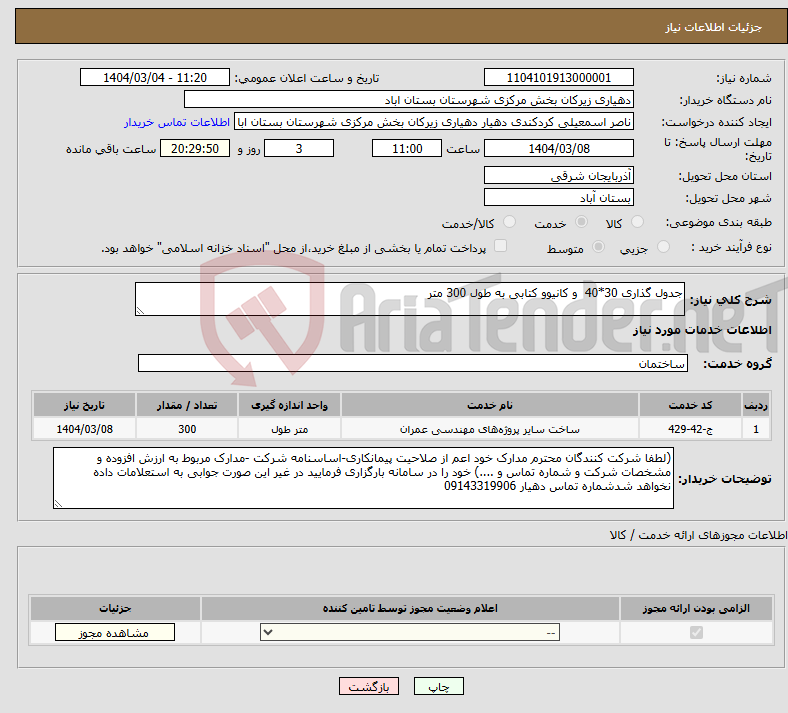This screenshot has height=713, width=788.
Task: Click the deadline date field 1404/03/08
Action: [558, 148]
